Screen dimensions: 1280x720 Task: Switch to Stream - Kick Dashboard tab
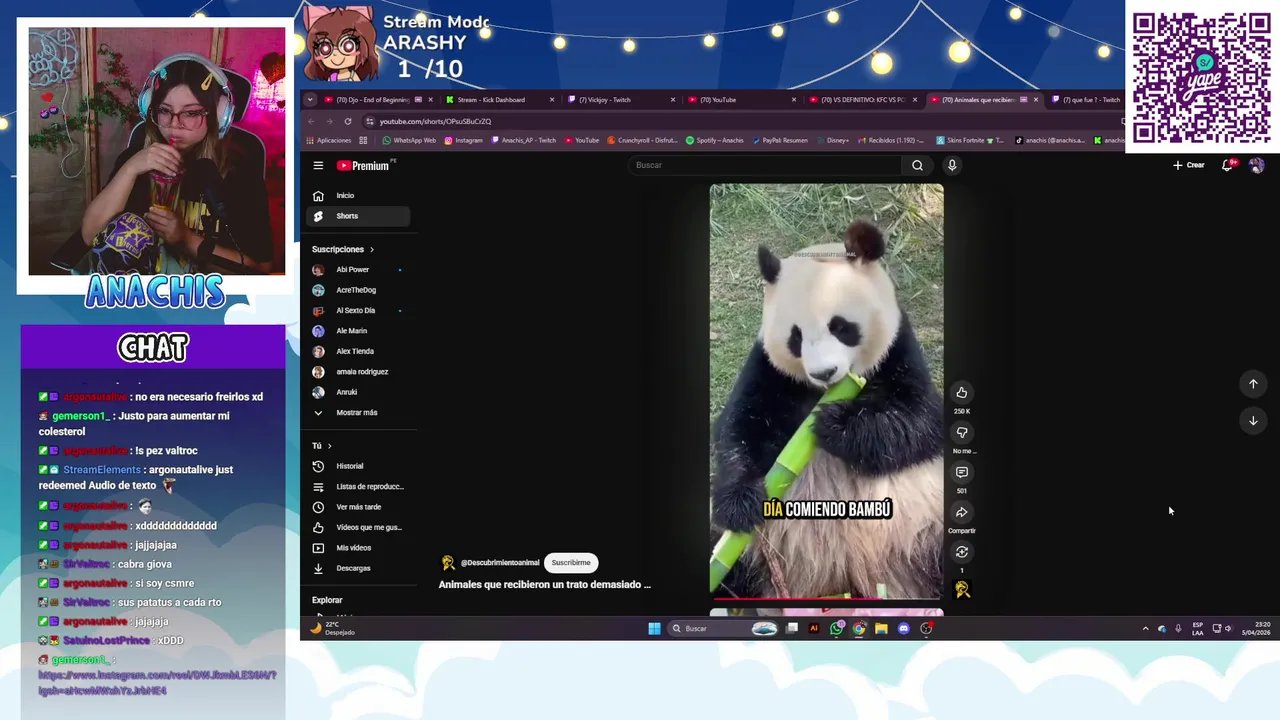pos(500,100)
